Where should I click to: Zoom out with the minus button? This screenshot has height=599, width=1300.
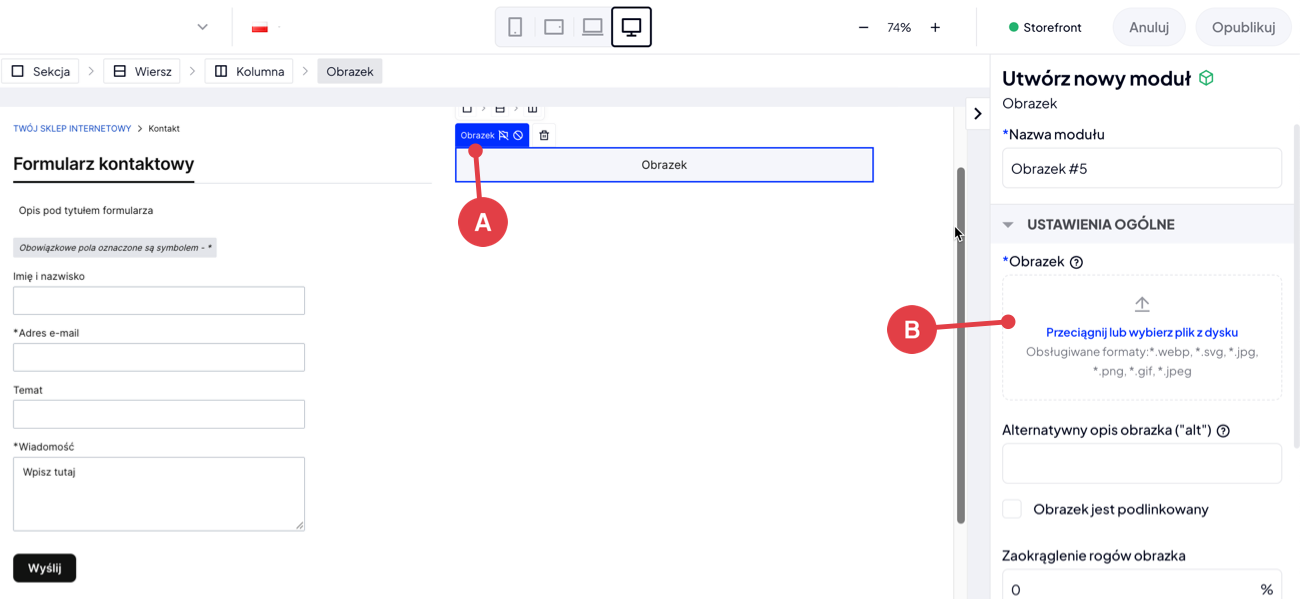[x=863, y=27]
